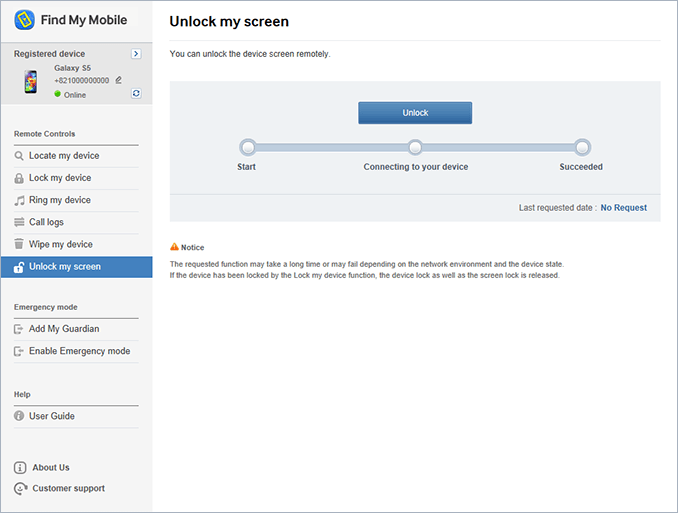678x513 pixels.
Task: Click the music note Ring my device icon
Action: pos(20,200)
